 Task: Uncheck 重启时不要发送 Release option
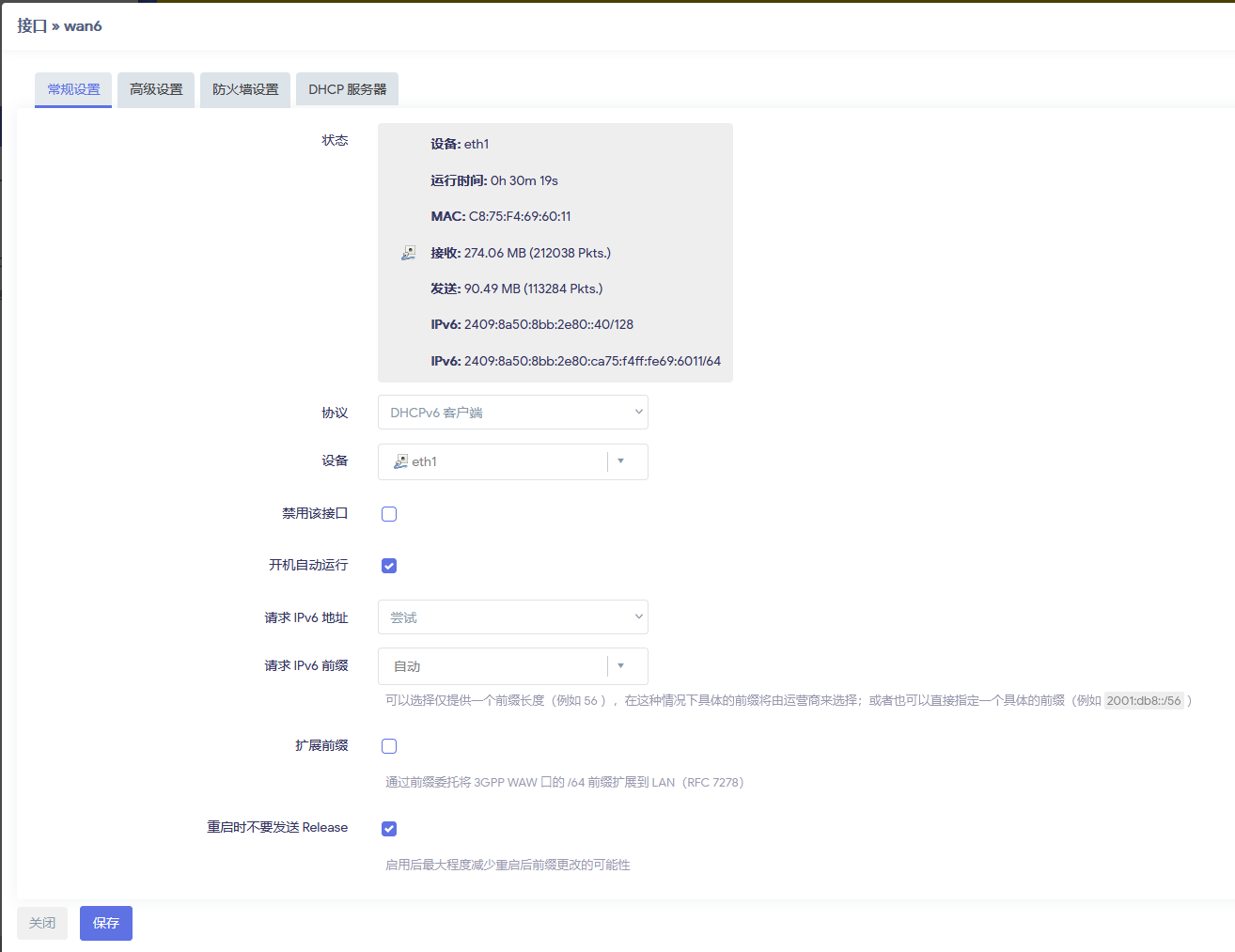point(389,829)
